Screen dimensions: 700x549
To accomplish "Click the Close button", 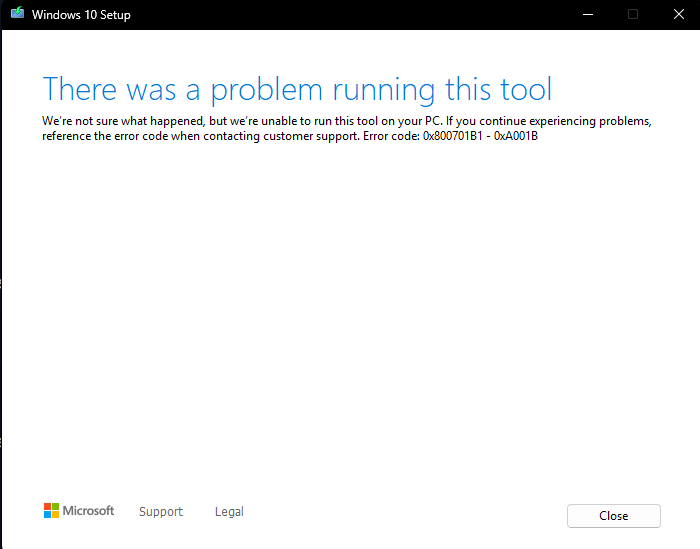I will (614, 516).
